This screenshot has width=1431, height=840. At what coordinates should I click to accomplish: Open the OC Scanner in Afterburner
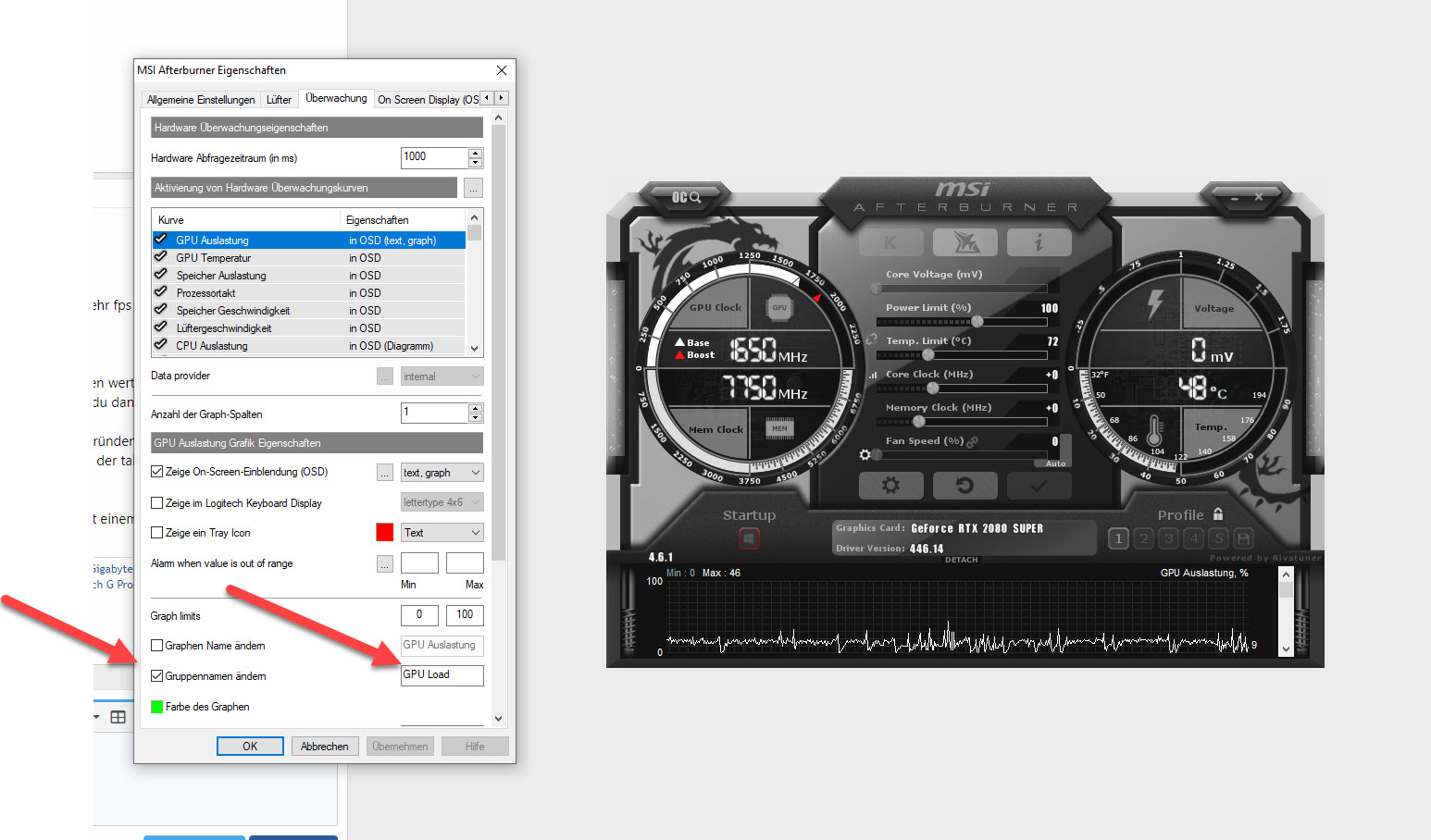[x=686, y=197]
